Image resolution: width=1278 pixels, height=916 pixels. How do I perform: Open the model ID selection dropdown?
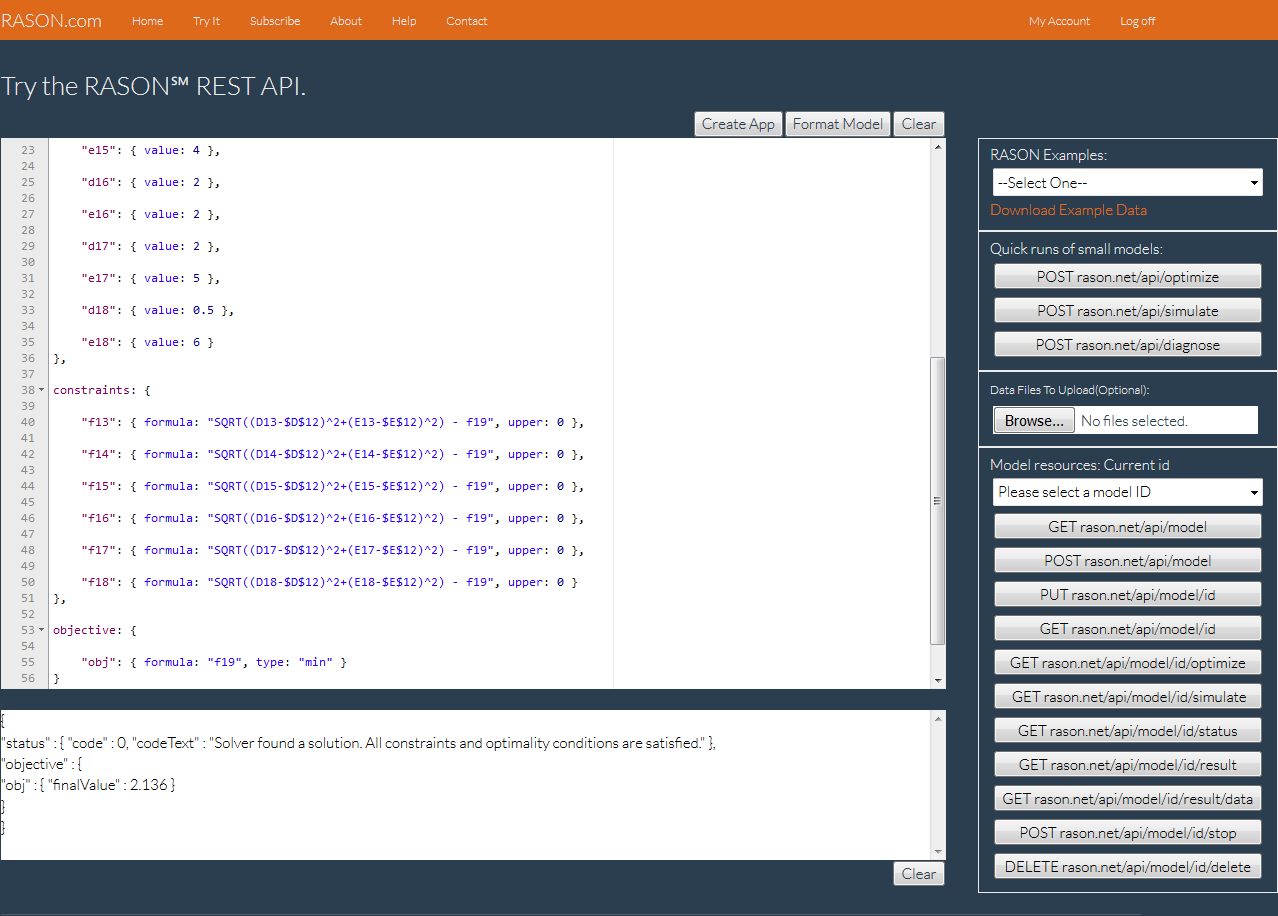click(x=1127, y=492)
